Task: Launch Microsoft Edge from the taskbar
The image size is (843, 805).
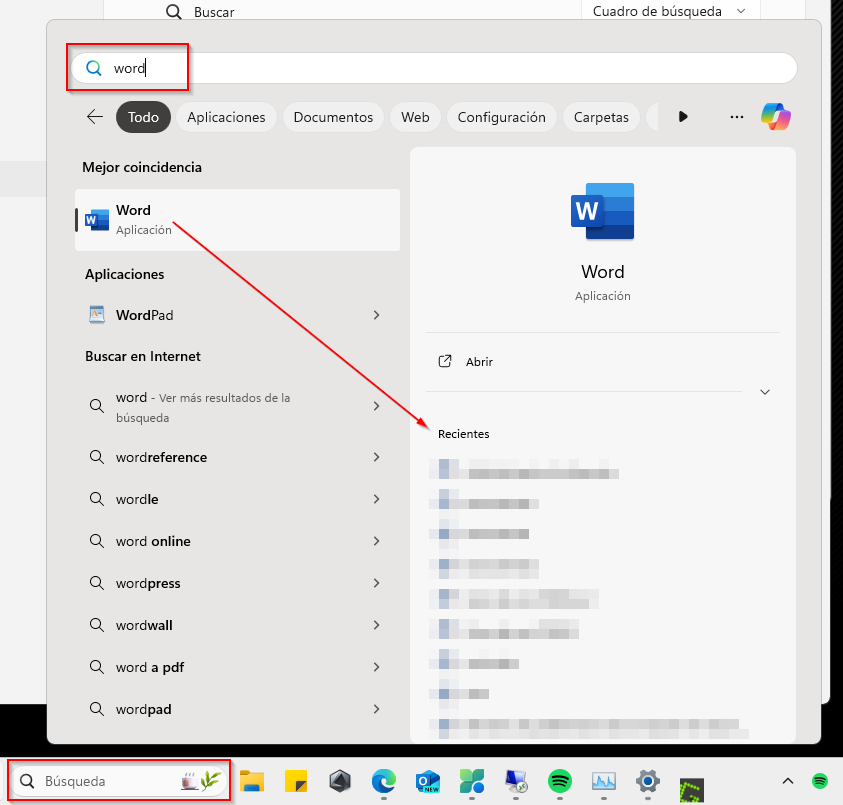Action: point(384,781)
